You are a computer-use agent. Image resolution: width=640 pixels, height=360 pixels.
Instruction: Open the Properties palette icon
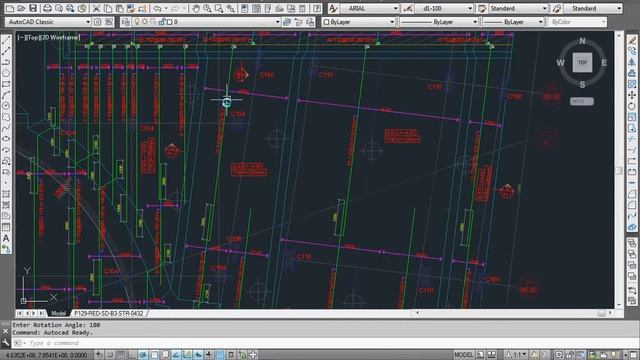pyautogui.click(x=244, y=8)
